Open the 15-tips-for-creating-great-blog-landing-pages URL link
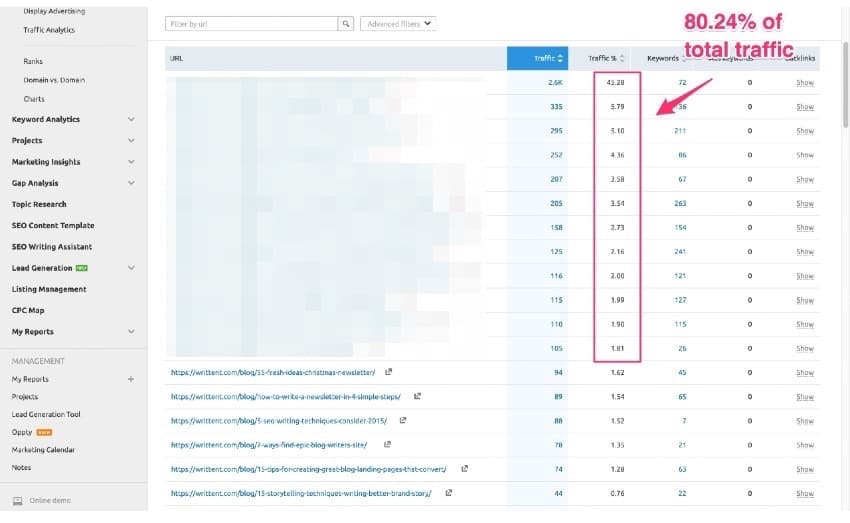Screen dimensions: 850x523 [308, 469]
